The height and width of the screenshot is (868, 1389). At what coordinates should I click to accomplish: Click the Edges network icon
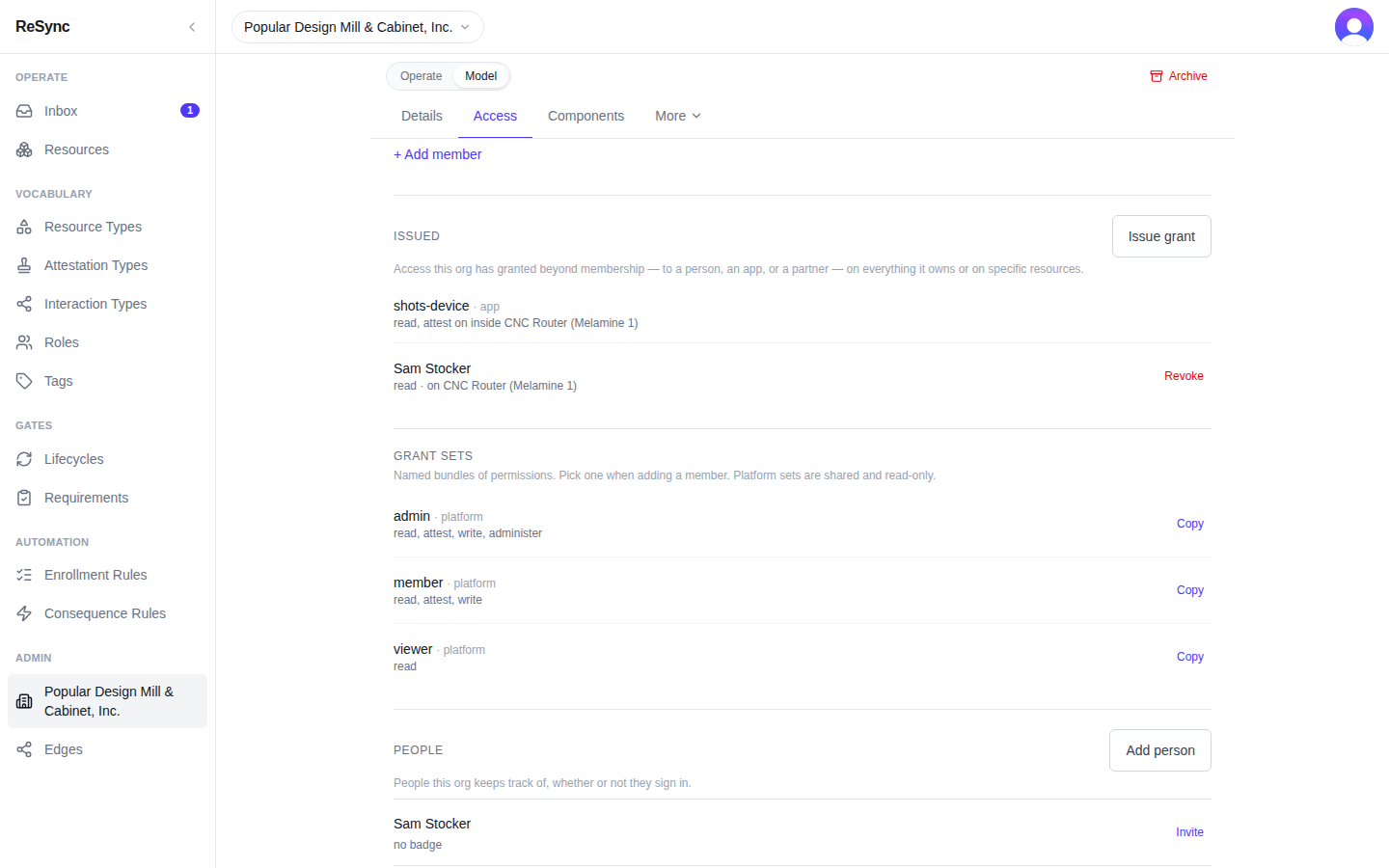(24, 749)
